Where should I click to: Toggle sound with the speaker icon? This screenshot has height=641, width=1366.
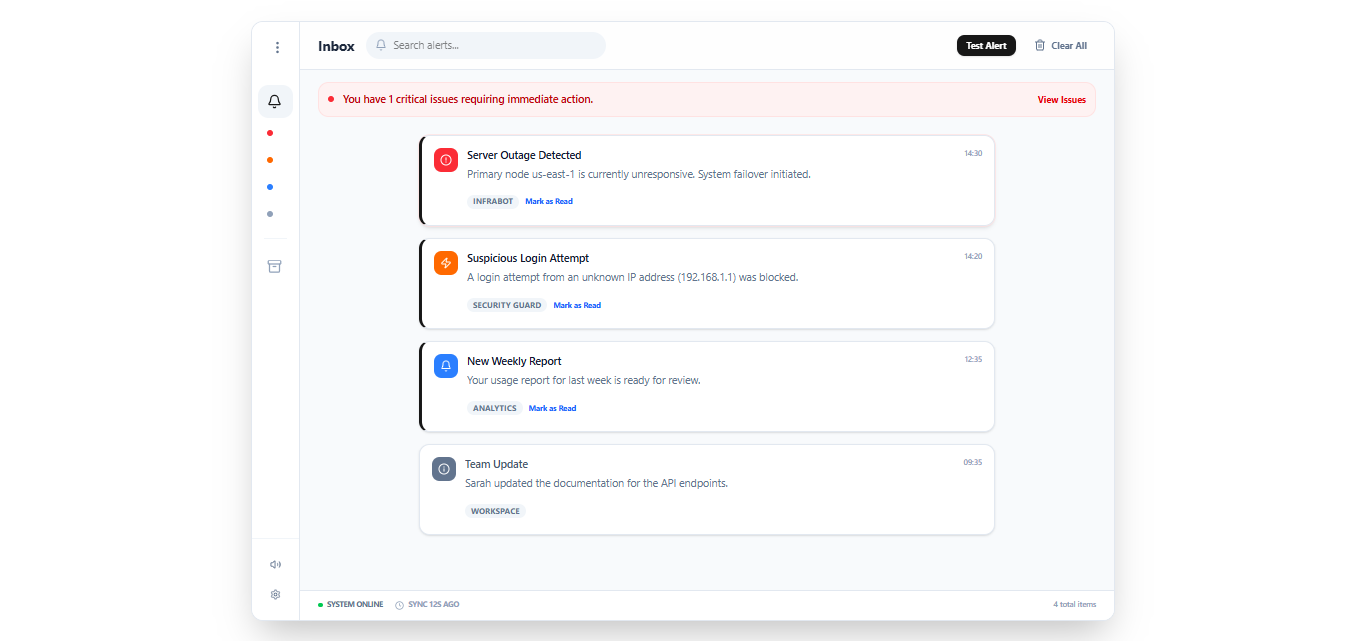275,564
